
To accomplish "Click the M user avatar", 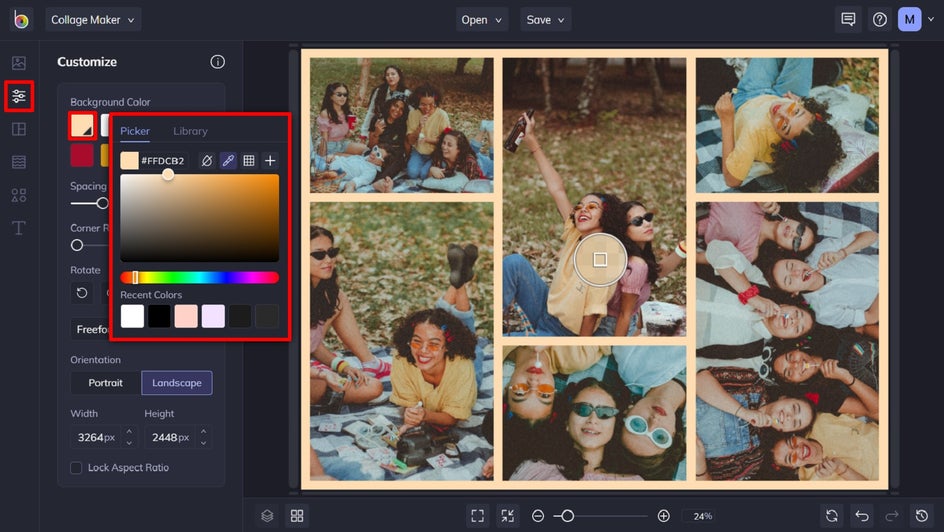I will click(x=910, y=20).
